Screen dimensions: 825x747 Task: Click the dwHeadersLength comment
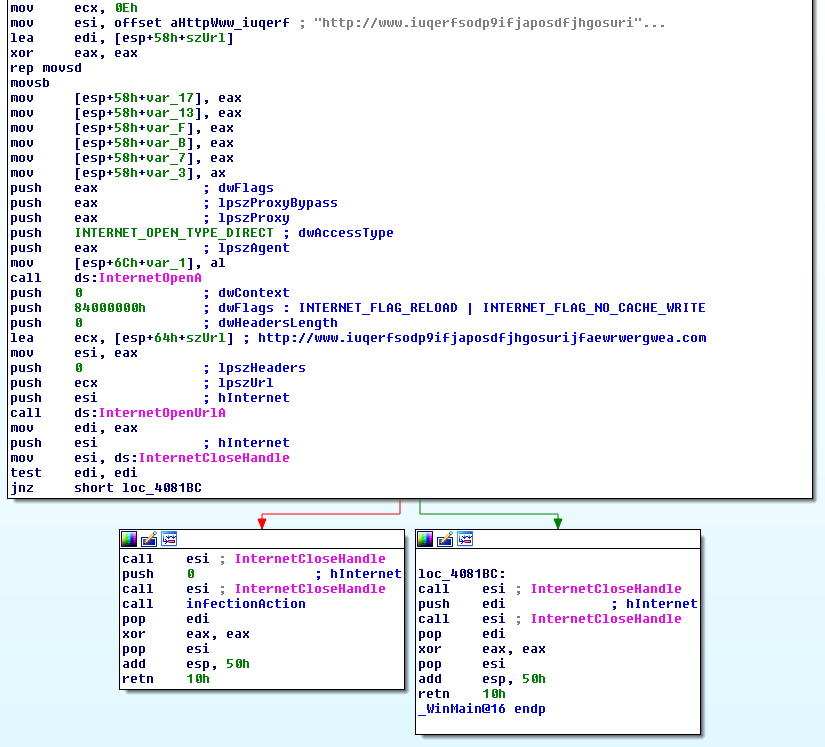278,323
